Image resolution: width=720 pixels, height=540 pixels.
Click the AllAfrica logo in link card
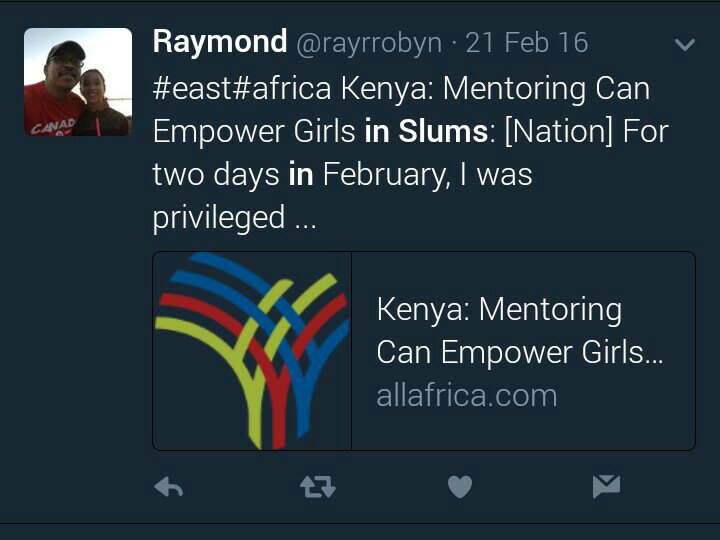pos(252,350)
